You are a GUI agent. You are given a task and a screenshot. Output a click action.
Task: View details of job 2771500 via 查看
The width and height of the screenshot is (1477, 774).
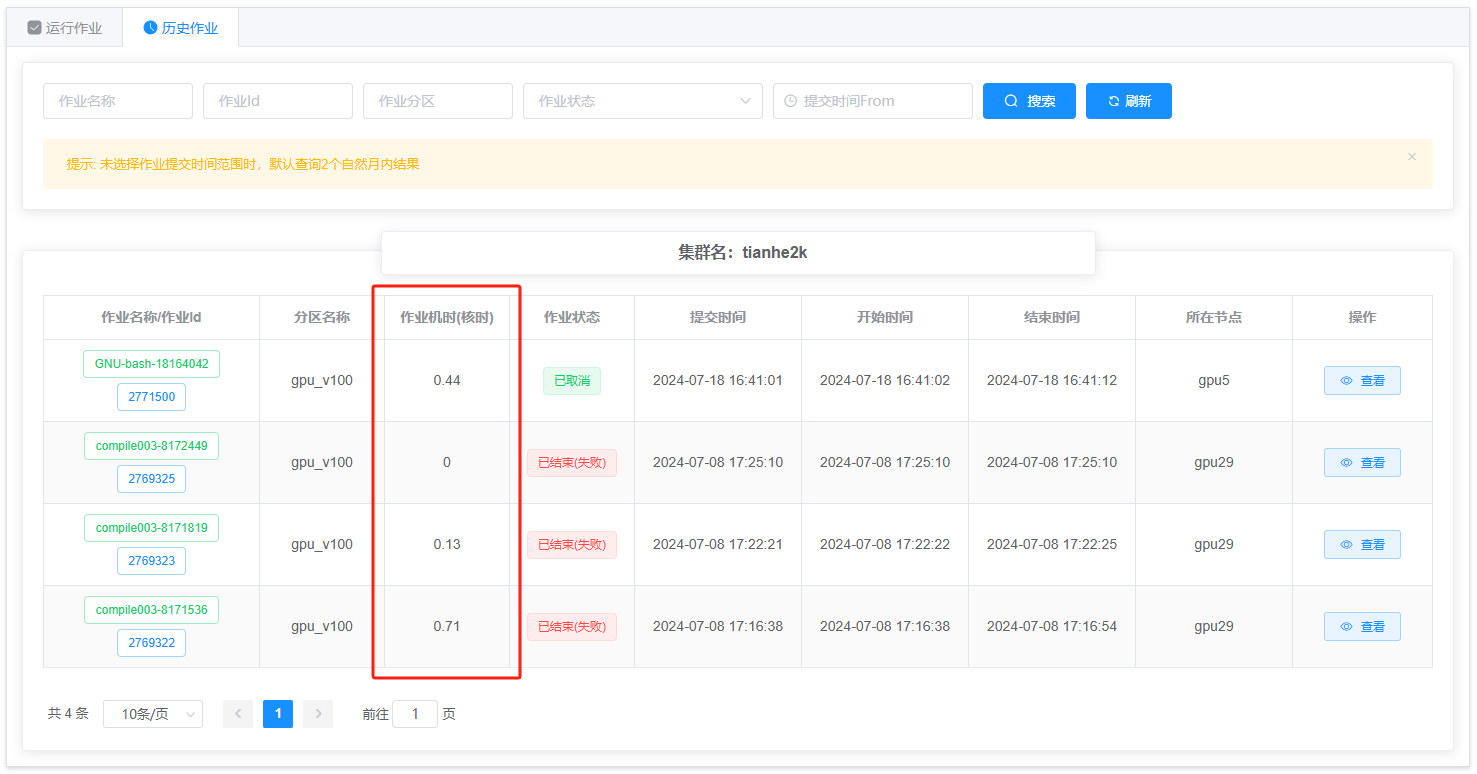(1362, 381)
